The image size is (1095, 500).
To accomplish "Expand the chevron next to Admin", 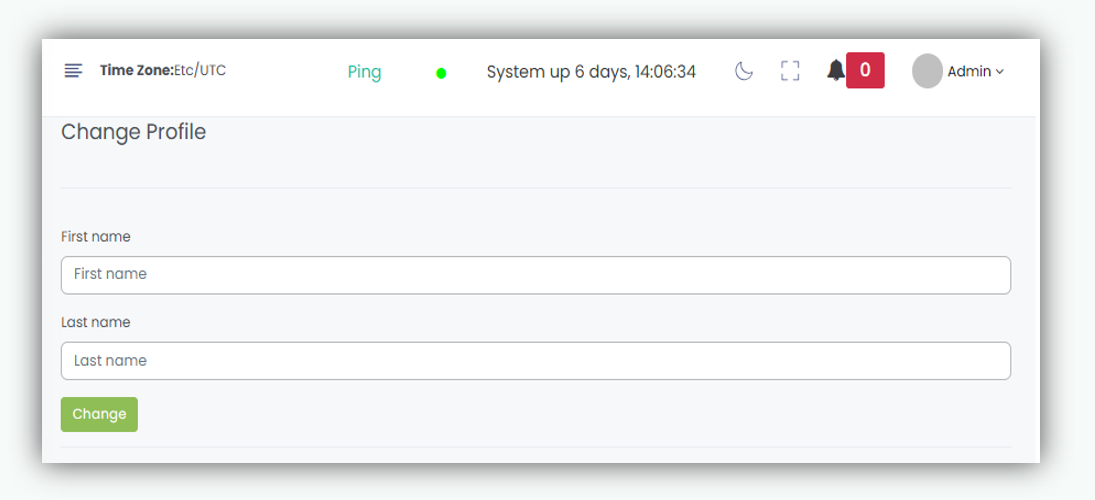I will (1000, 72).
